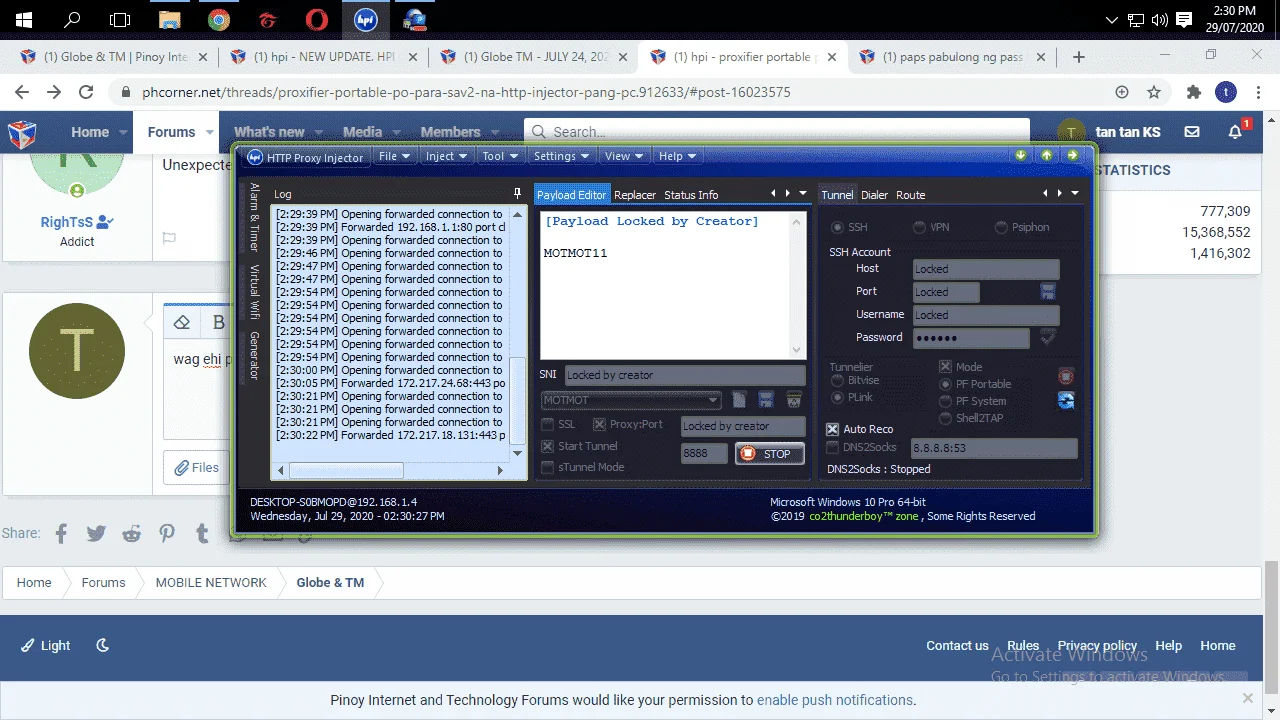Switch to the Dialer tab
Viewport: 1280px width, 720px height.
tap(874, 195)
